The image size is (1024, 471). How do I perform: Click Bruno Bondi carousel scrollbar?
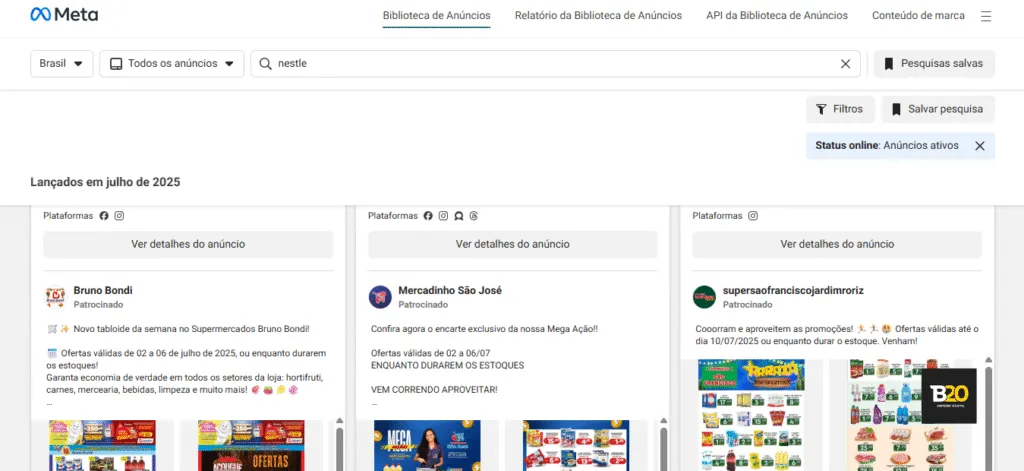pyautogui.click(x=339, y=448)
